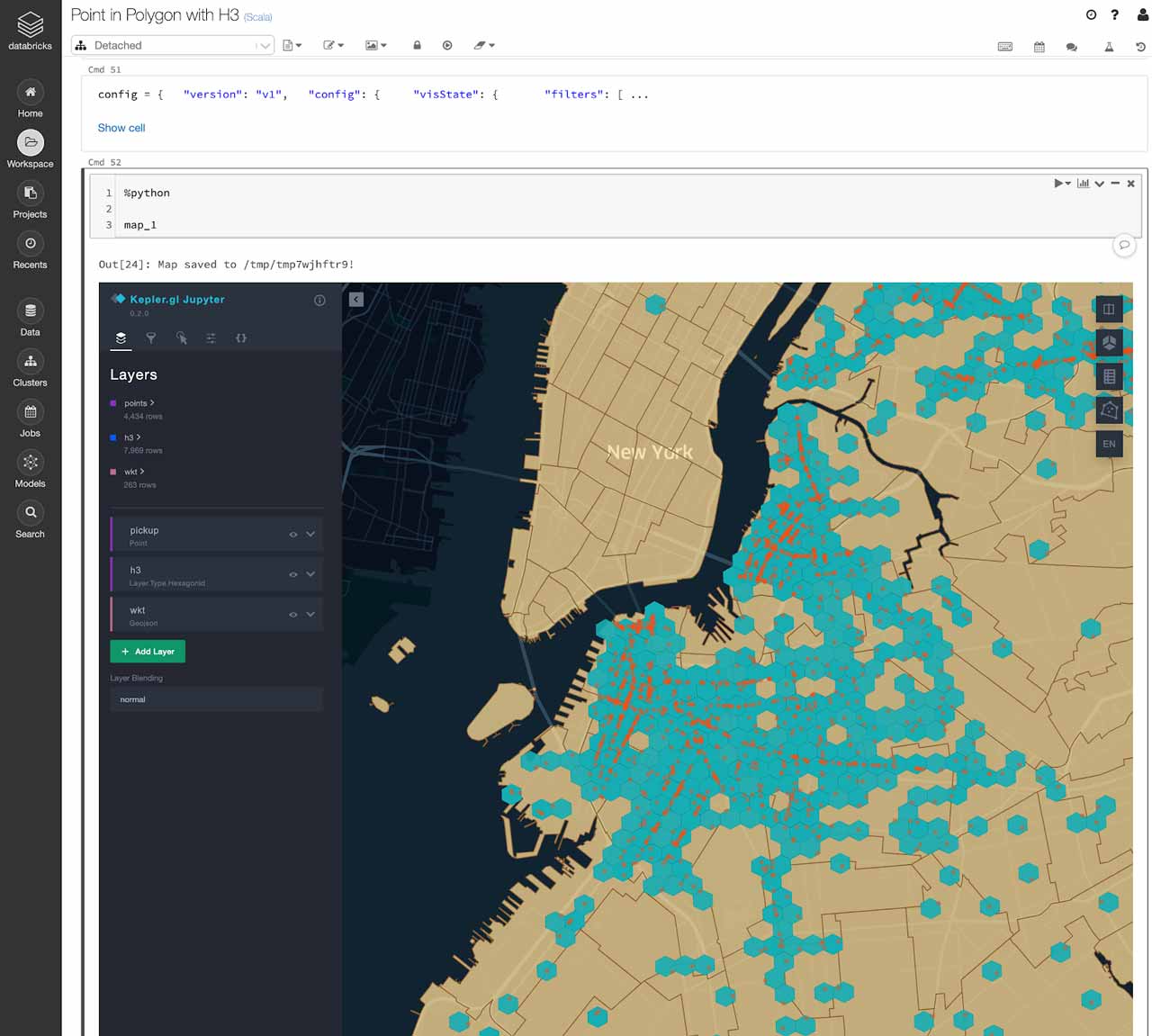Switch to Kepler.gl Interactions tab
Image resolution: width=1152 pixels, height=1036 pixels.
pyautogui.click(x=182, y=338)
